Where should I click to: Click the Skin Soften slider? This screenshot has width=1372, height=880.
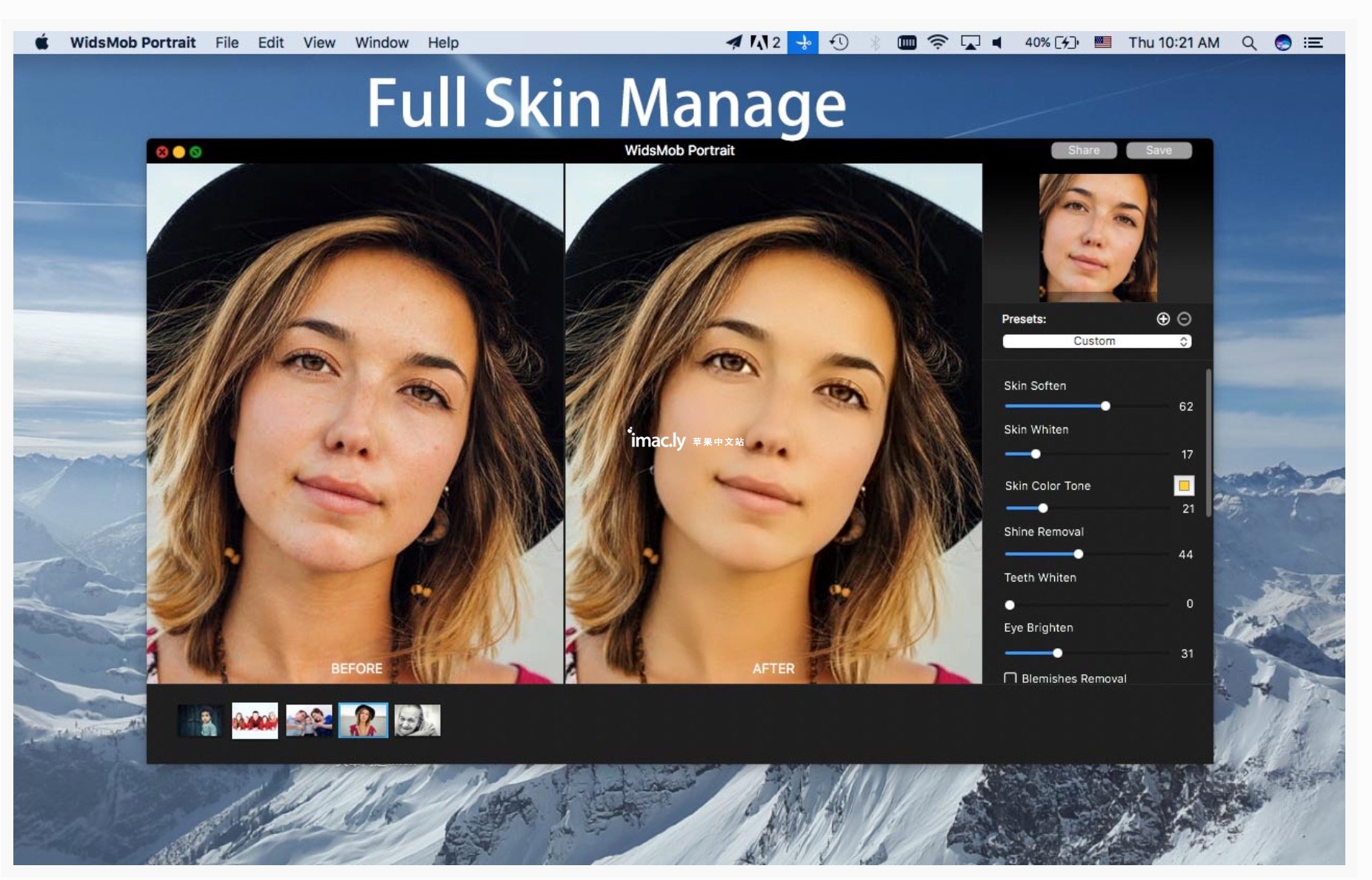(x=1086, y=406)
